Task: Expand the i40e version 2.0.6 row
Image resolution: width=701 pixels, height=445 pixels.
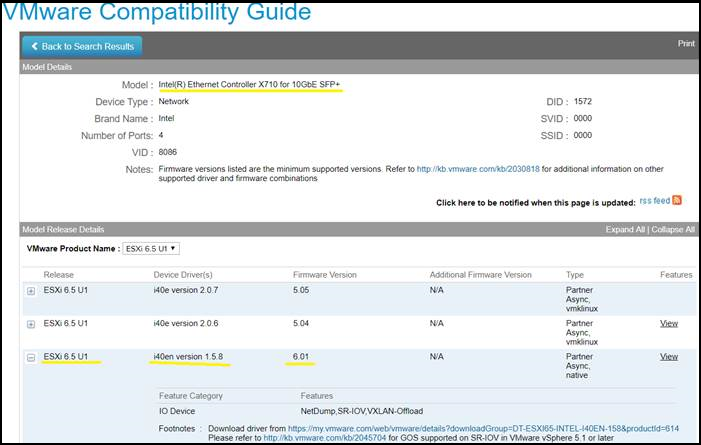Action: pos(31,324)
